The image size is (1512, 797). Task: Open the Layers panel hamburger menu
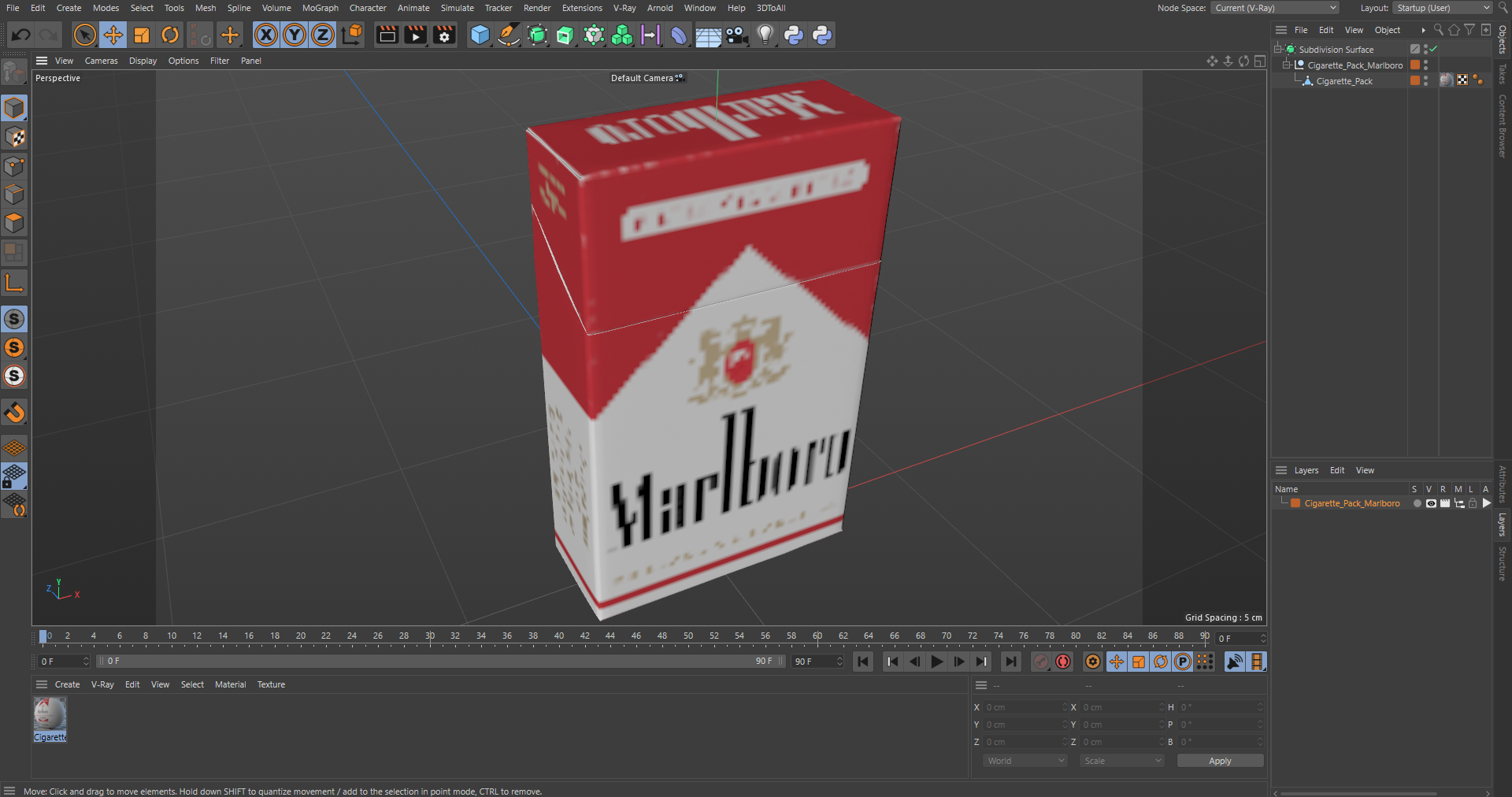1281,470
